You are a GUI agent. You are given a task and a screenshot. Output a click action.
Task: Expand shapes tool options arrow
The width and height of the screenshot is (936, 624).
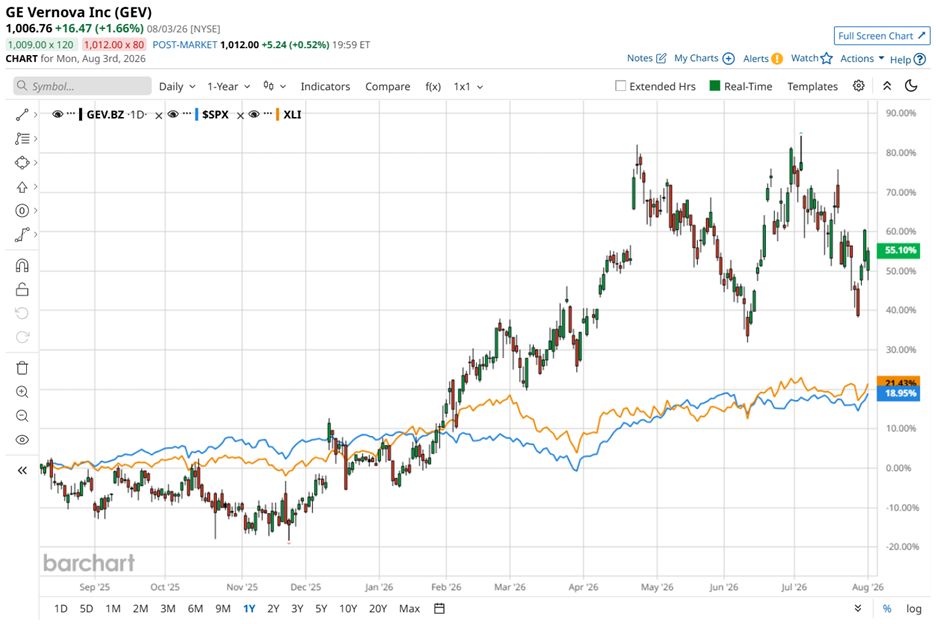point(35,162)
